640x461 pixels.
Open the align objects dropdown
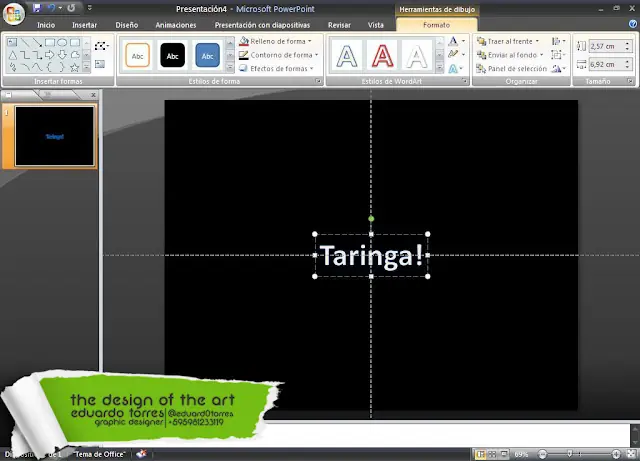(x=558, y=41)
